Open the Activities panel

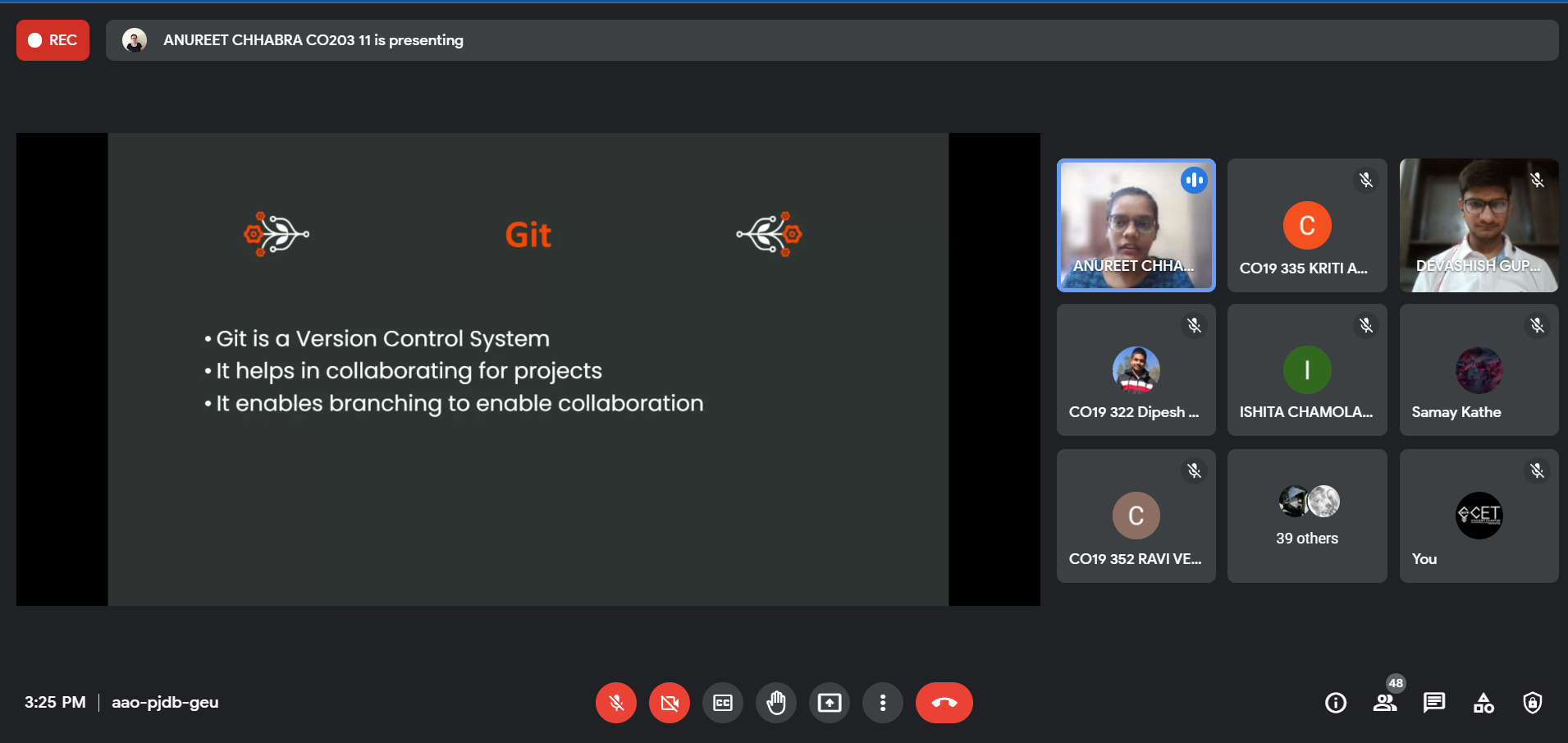pos(1483,703)
